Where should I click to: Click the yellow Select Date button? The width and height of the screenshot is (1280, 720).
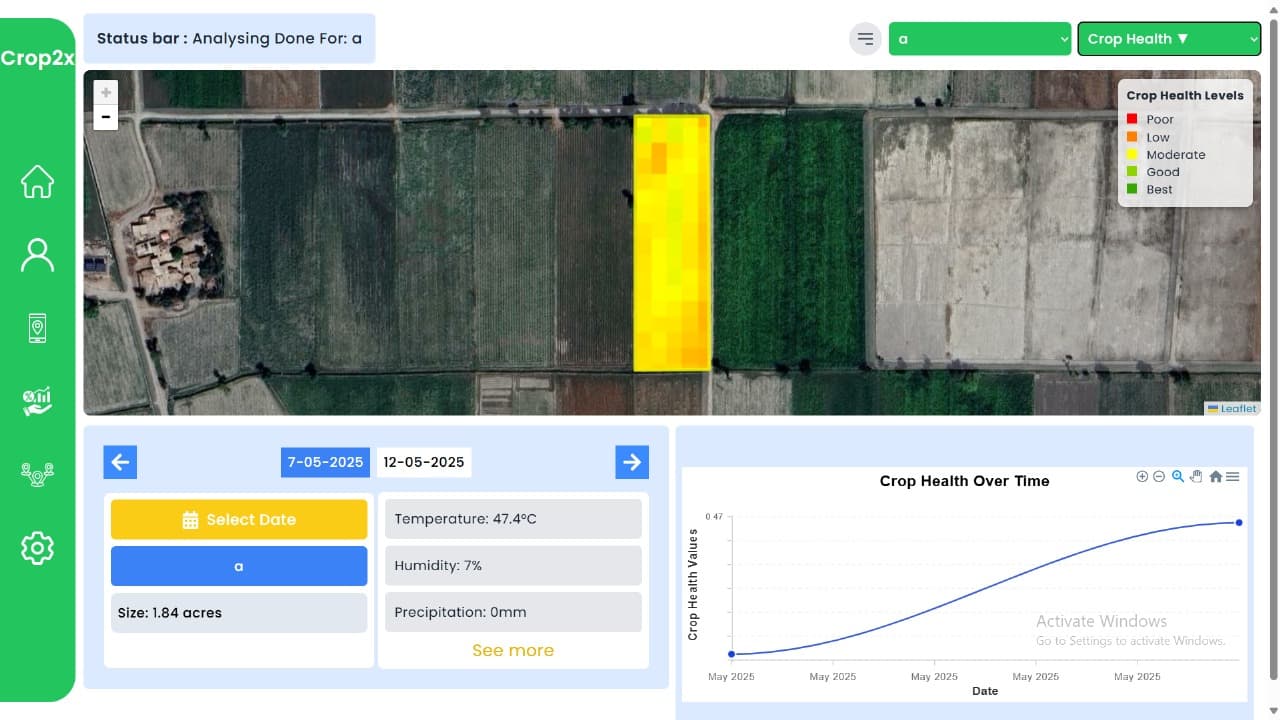pyautogui.click(x=238, y=519)
